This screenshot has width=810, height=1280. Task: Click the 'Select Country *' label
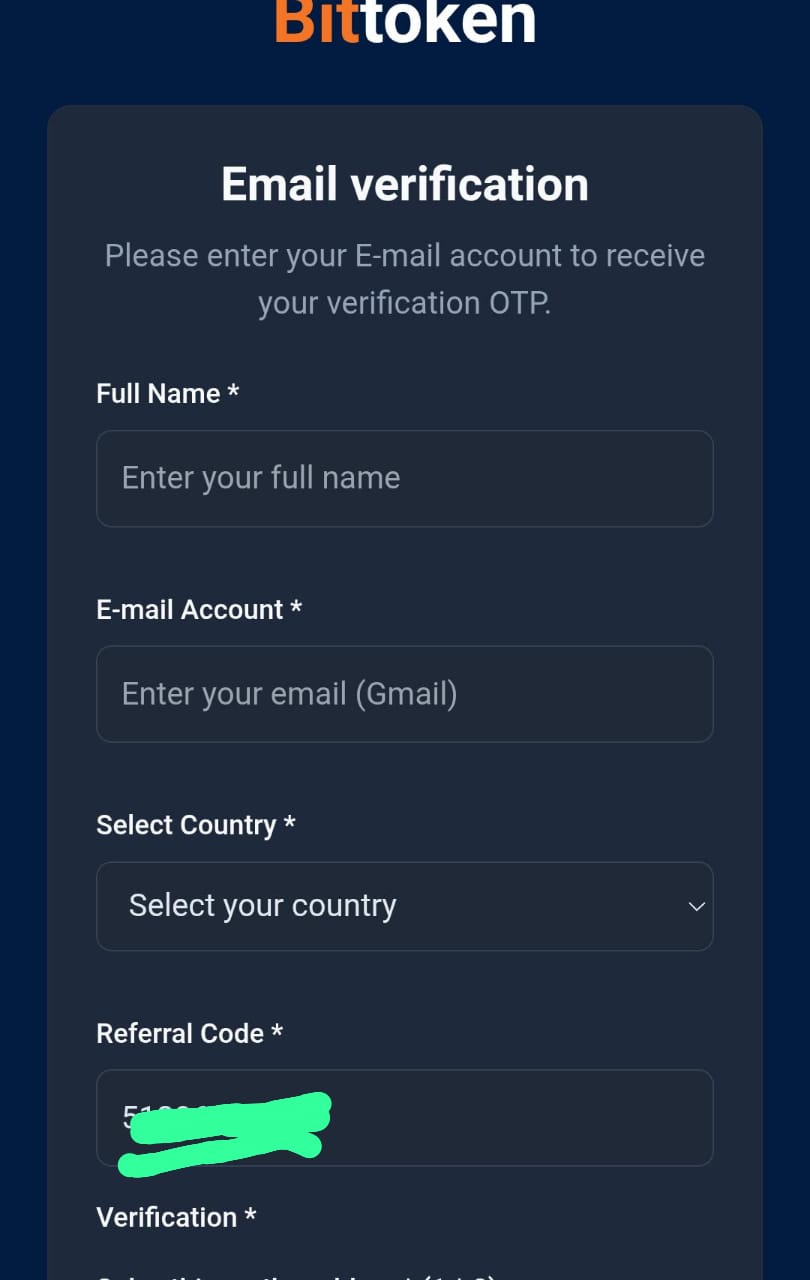(195, 824)
